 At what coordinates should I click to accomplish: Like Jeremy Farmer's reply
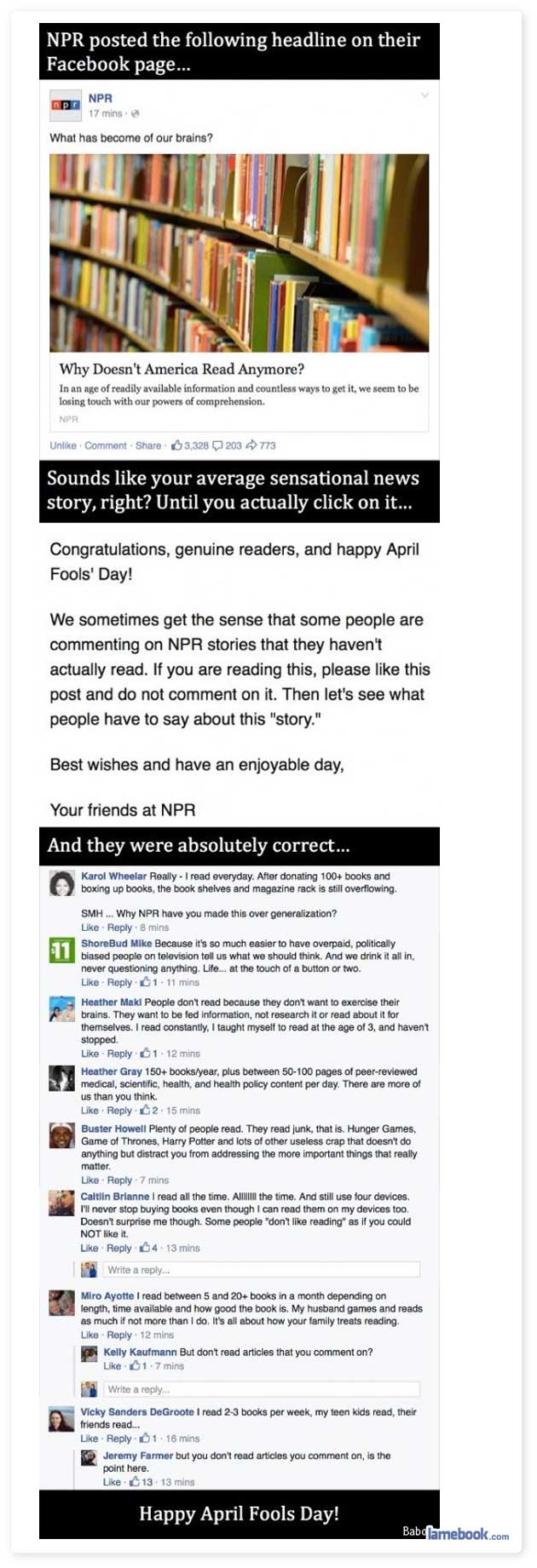coord(112,1482)
